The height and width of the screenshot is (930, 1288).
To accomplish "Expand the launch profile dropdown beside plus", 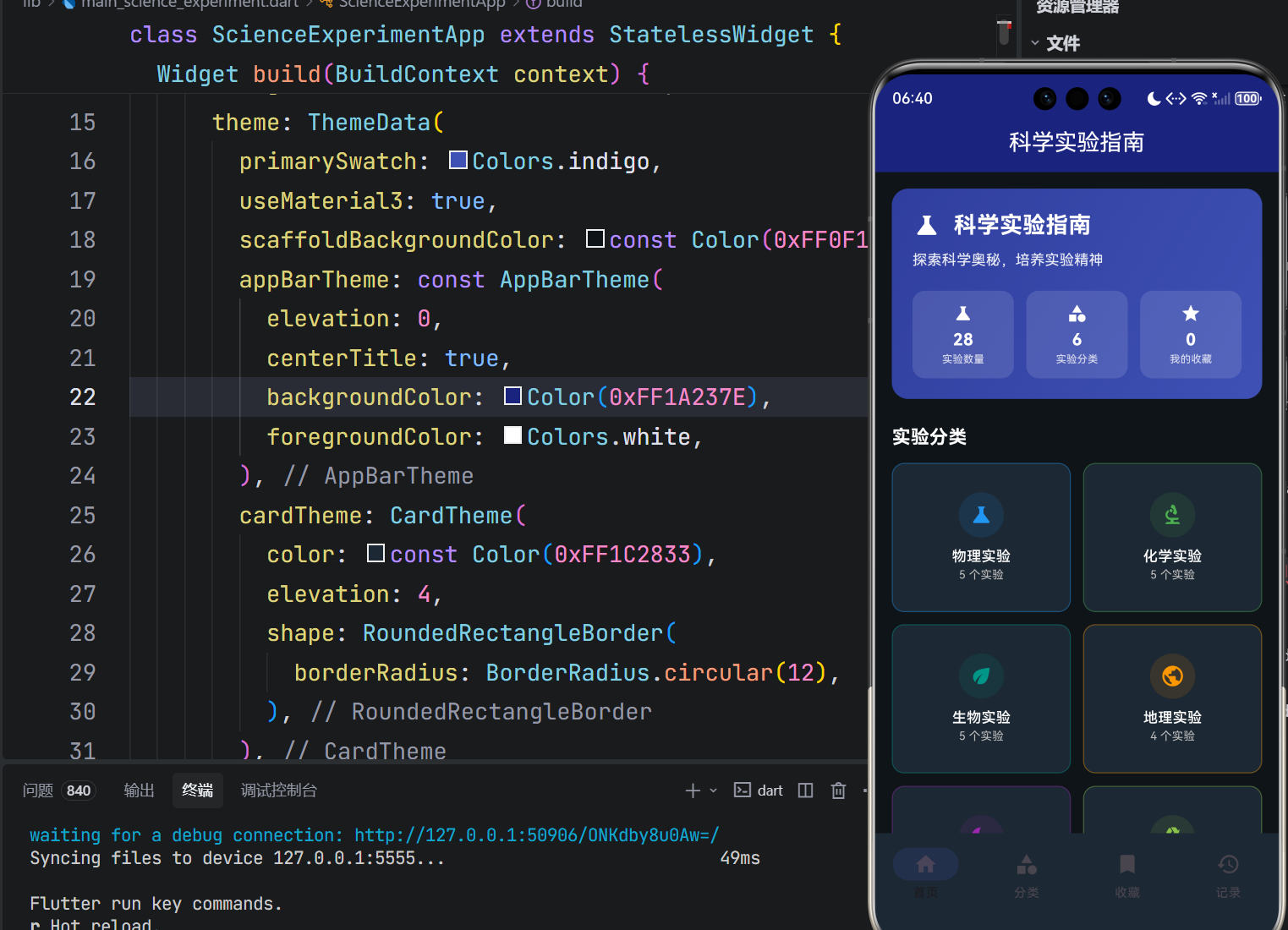I will coord(713,790).
